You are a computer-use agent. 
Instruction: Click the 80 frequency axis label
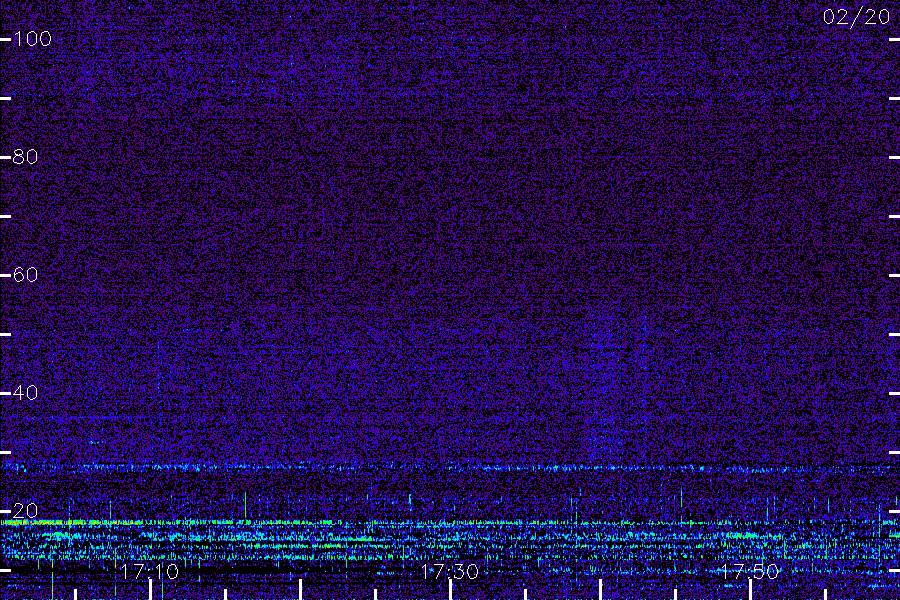[x=25, y=157]
